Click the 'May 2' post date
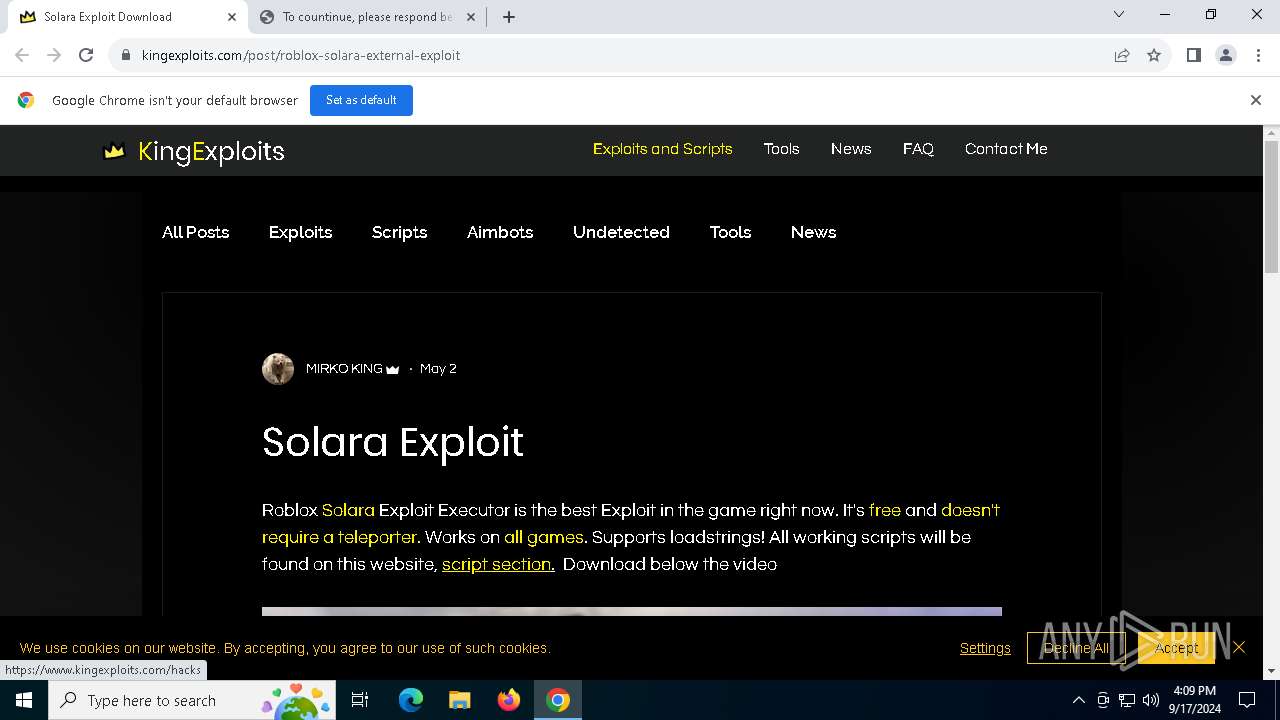The height and width of the screenshot is (720, 1280). 438,369
